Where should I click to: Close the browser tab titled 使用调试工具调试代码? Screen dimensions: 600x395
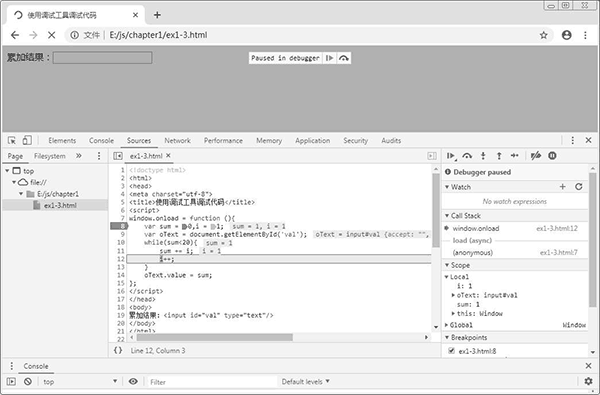[x=135, y=15]
